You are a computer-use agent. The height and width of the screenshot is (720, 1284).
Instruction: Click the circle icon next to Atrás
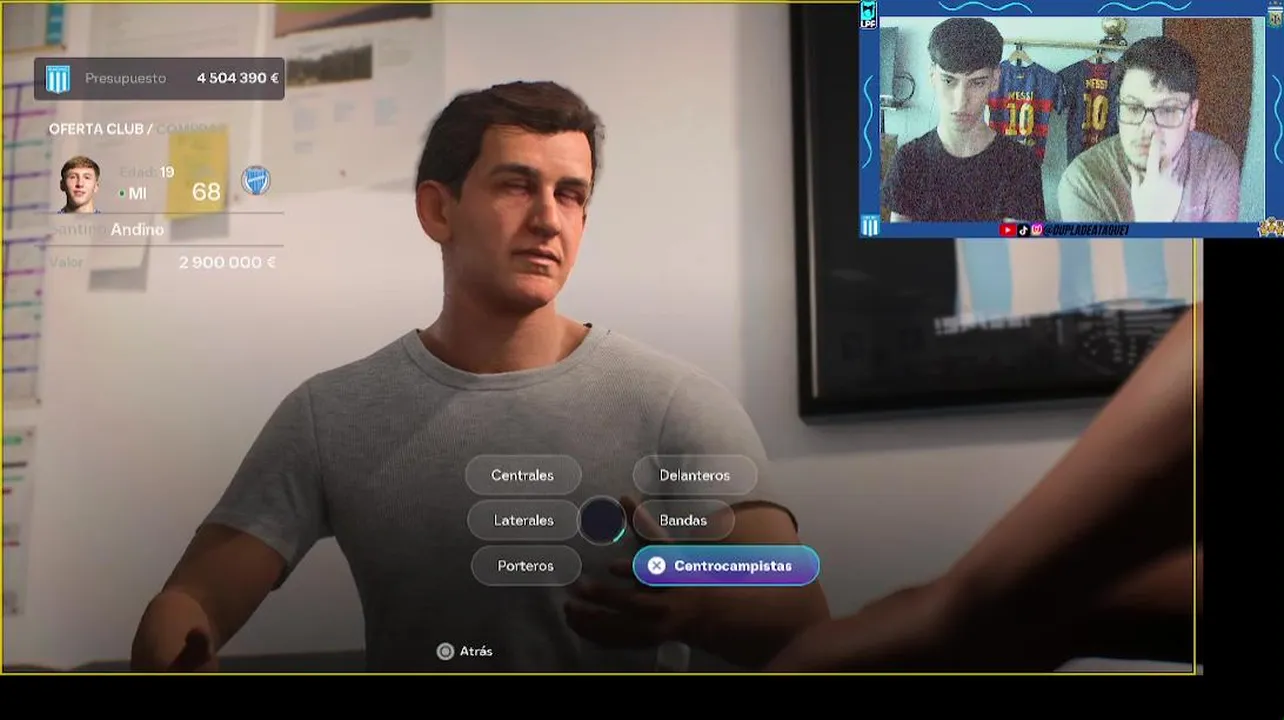445,651
